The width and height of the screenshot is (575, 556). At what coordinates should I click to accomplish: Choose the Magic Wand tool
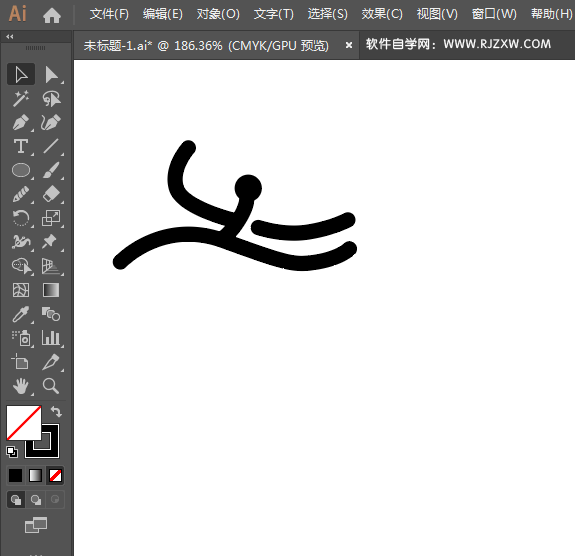(x=21, y=99)
